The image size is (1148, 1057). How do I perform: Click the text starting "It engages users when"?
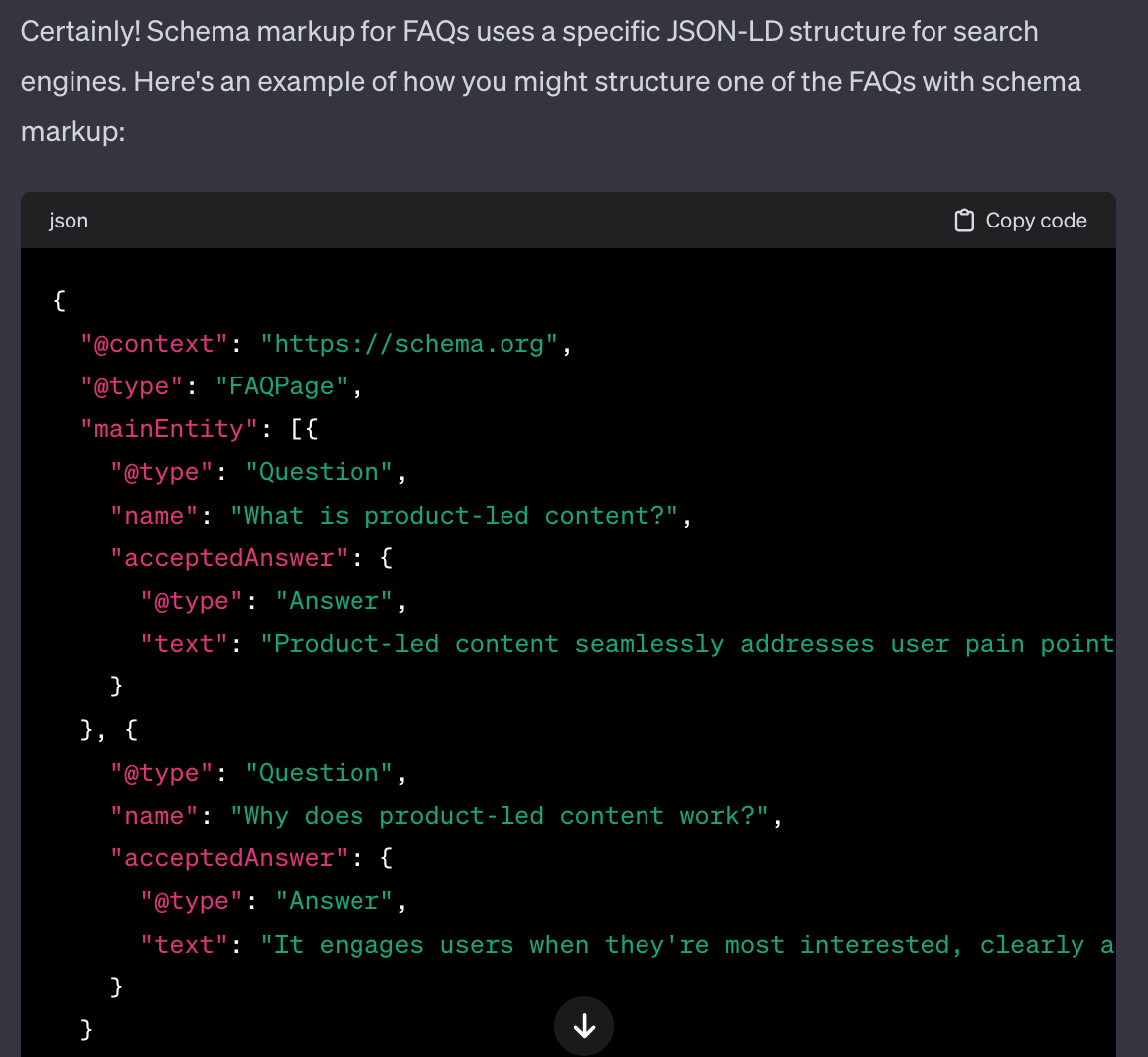(687, 944)
